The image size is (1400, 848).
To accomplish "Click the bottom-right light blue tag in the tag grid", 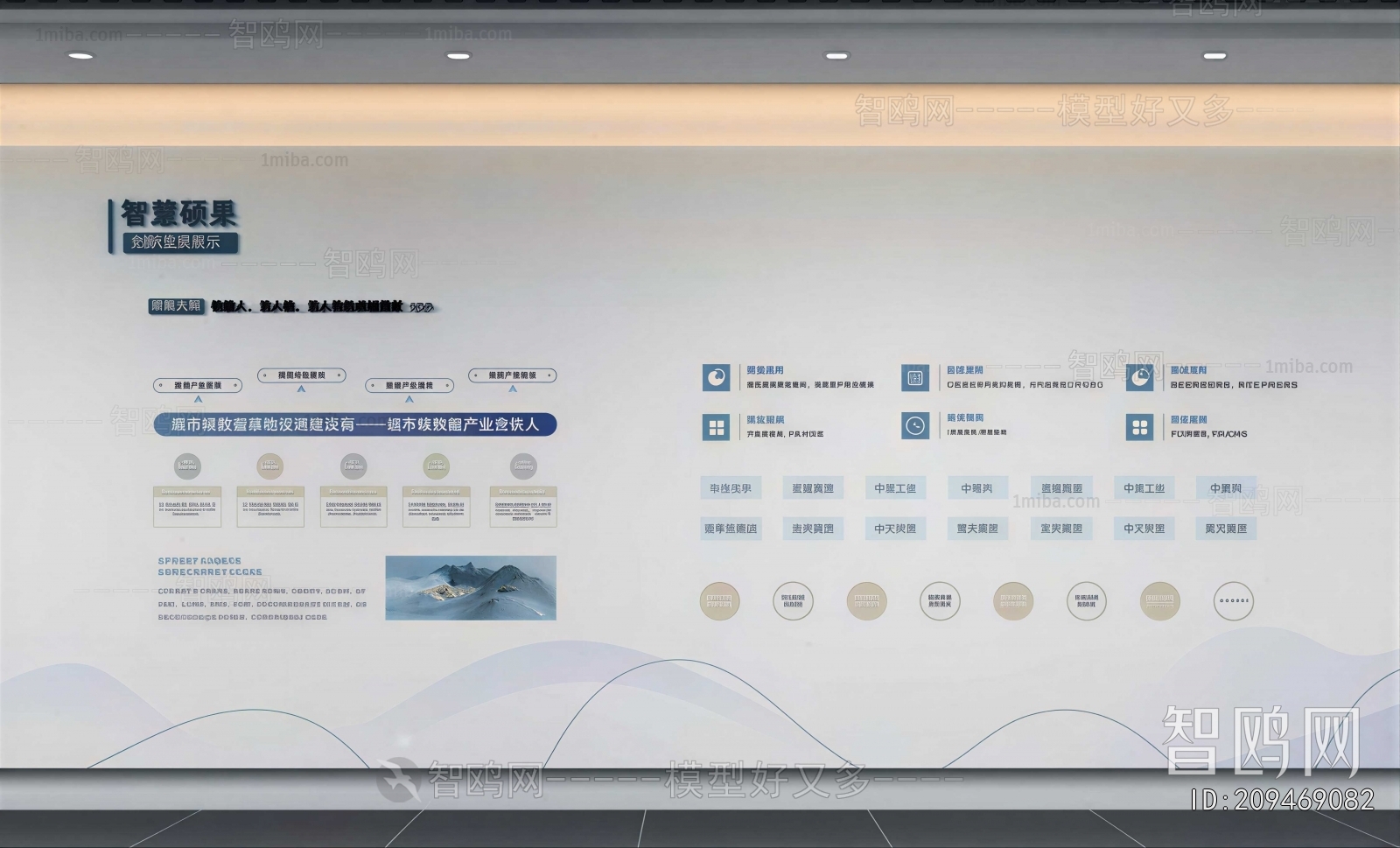I will click(x=1226, y=529).
